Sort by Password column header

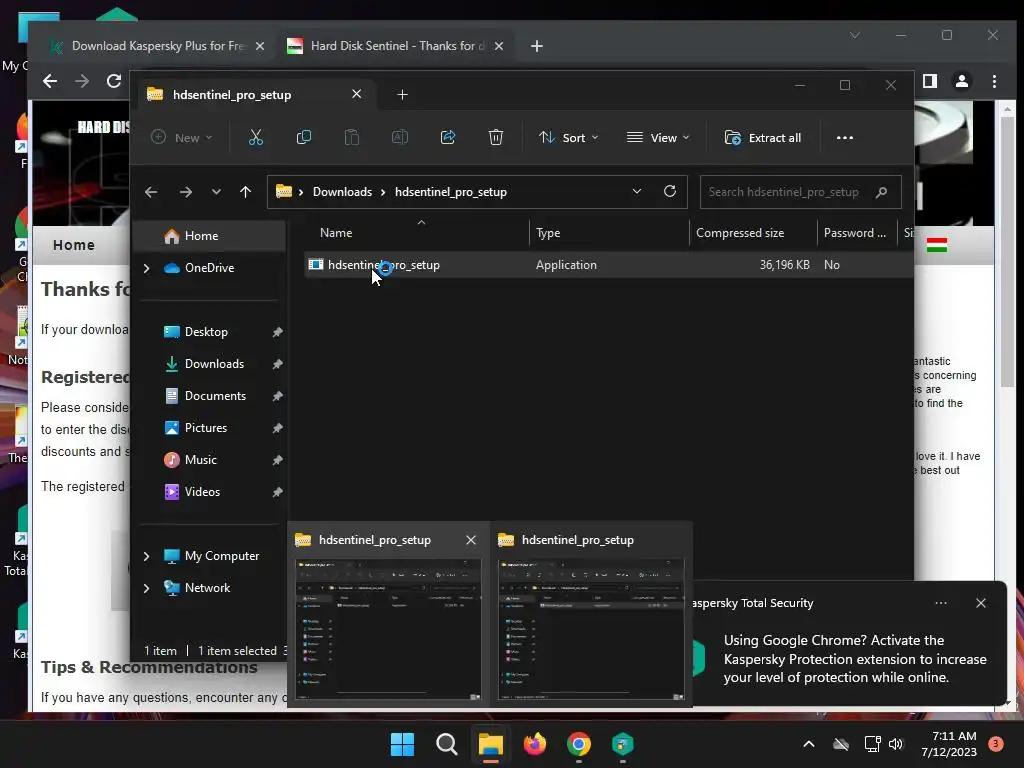tap(857, 232)
